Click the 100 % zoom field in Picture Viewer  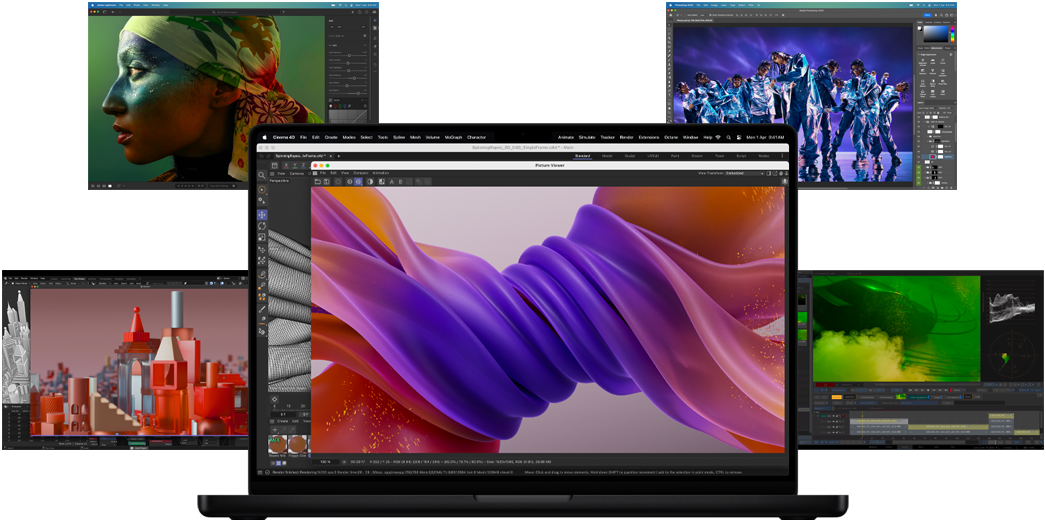coord(326,461)
